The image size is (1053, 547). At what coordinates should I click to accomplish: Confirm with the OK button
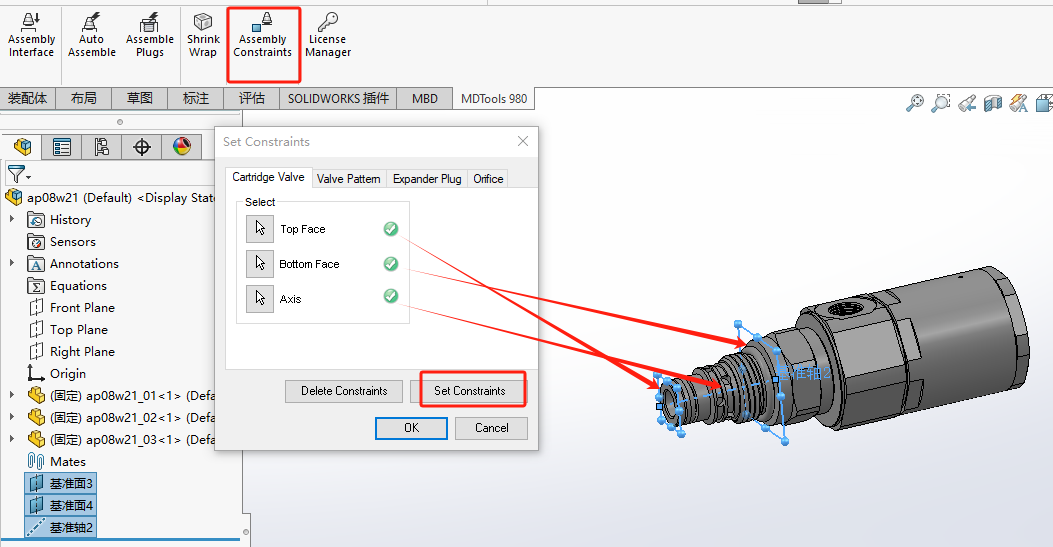411,428
